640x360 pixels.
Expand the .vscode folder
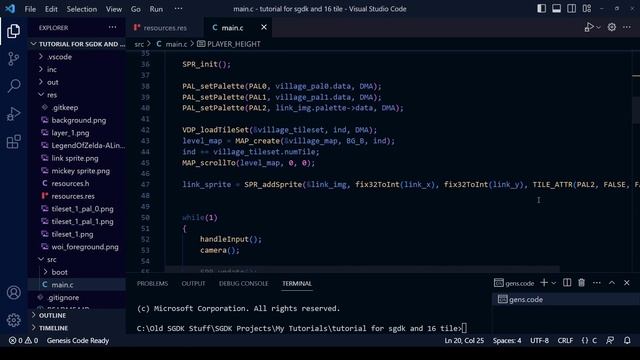[x=77, y=57]
